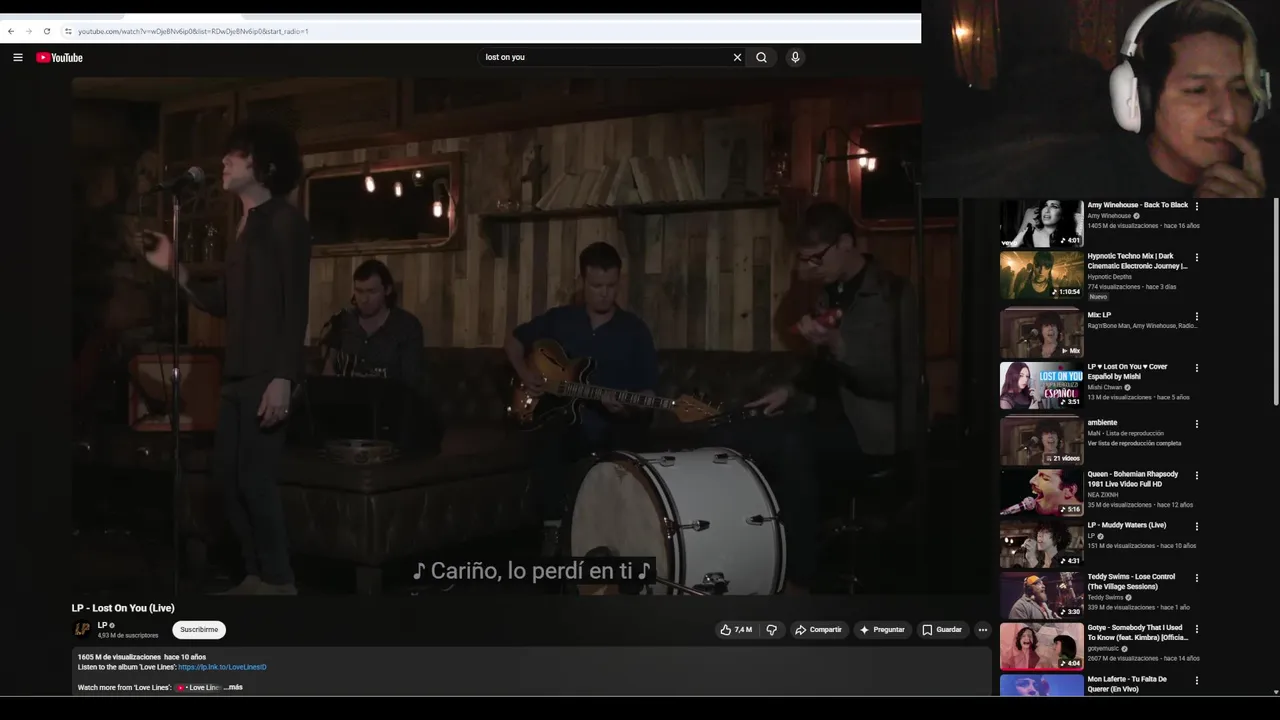
Task: Open Hypnotic Techno Mix thumbnail
Action: tap(1041, 274)
